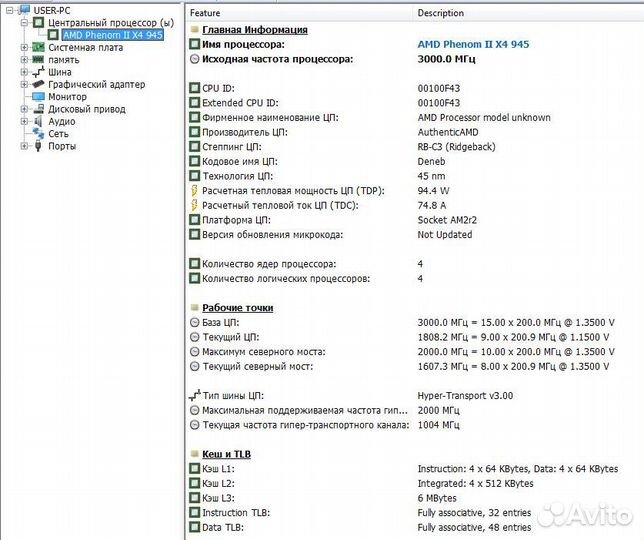Screen dimensions: 644x540
Task: Select Графический адаптер in the tree
Action: [97, 85]
